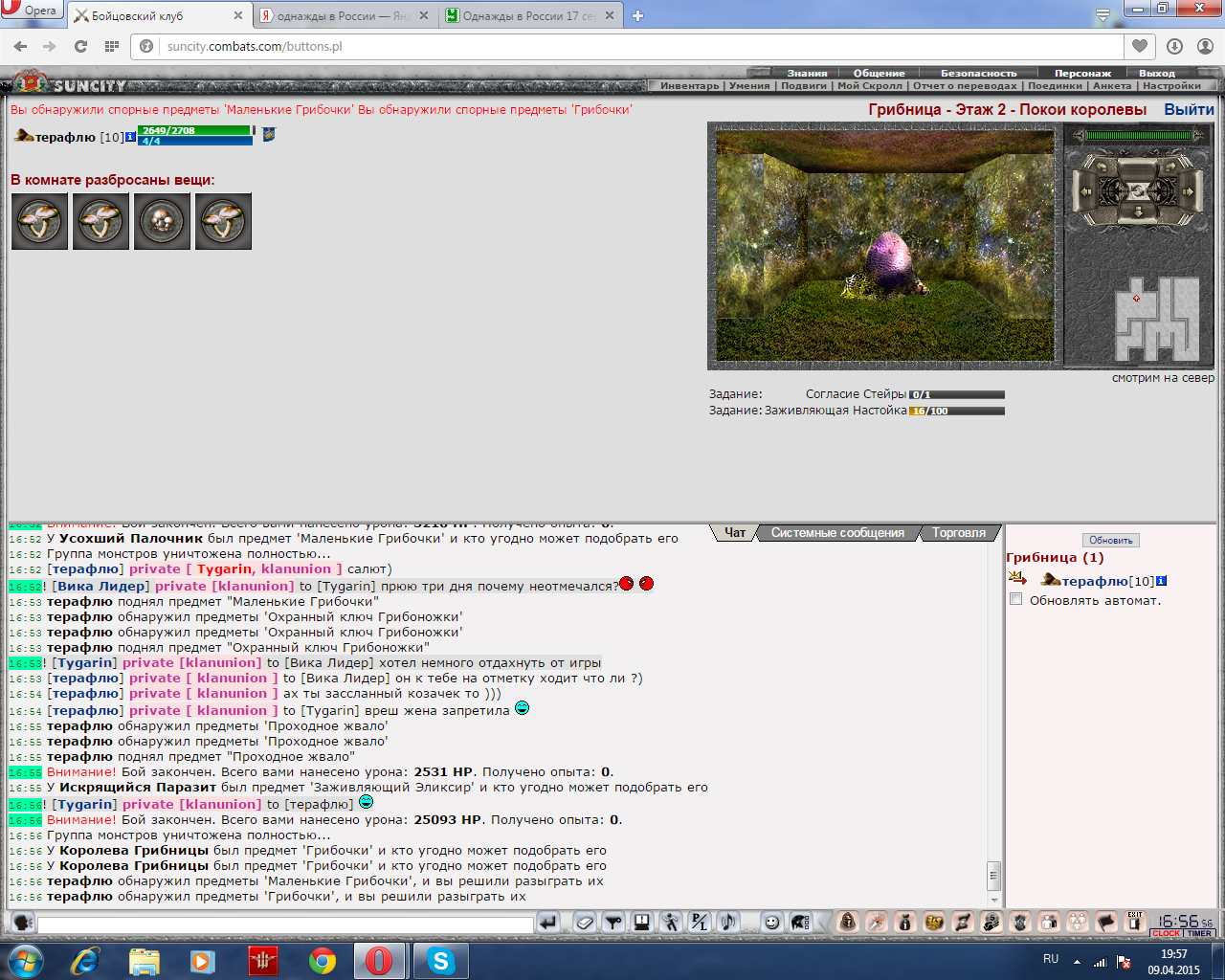Open the chat filter funnel icon
This screenshot has width=1225, height=980.
(613, 923)
